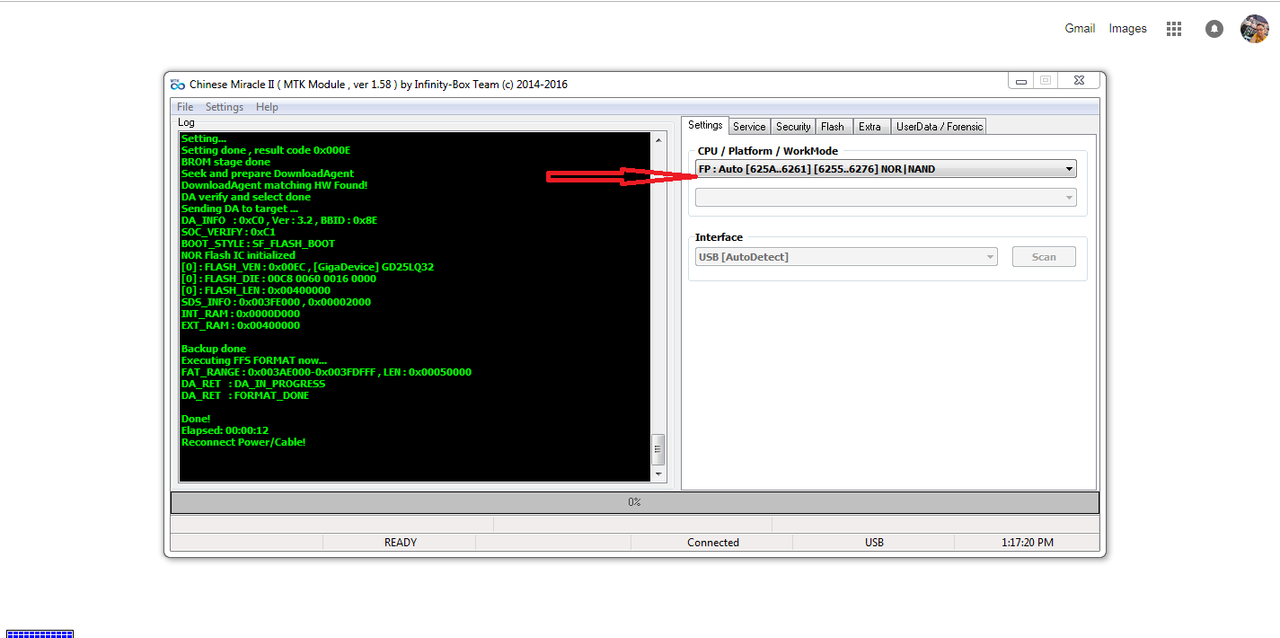Open the Settings menu in menu bar
The width and height of the screenshot is (1280, 638).
pyautogui.click(x=224, y=107)
